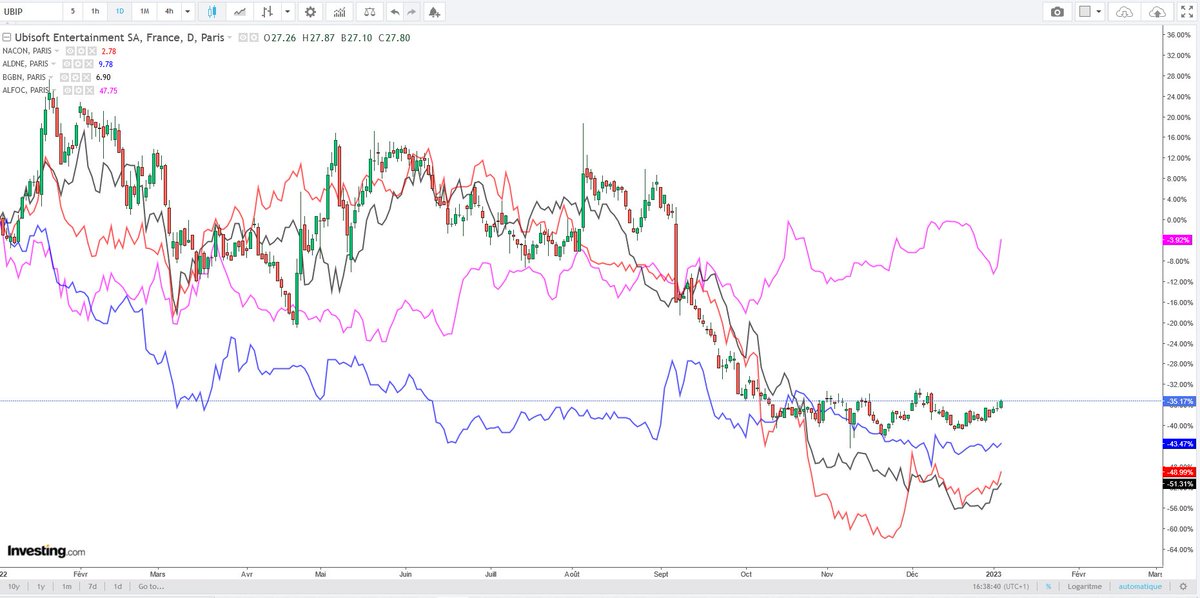The image size is (1200, 598).
Task: Open ALDNE, PARIS legend dropdown arrow
Action: tap(54, 64)
